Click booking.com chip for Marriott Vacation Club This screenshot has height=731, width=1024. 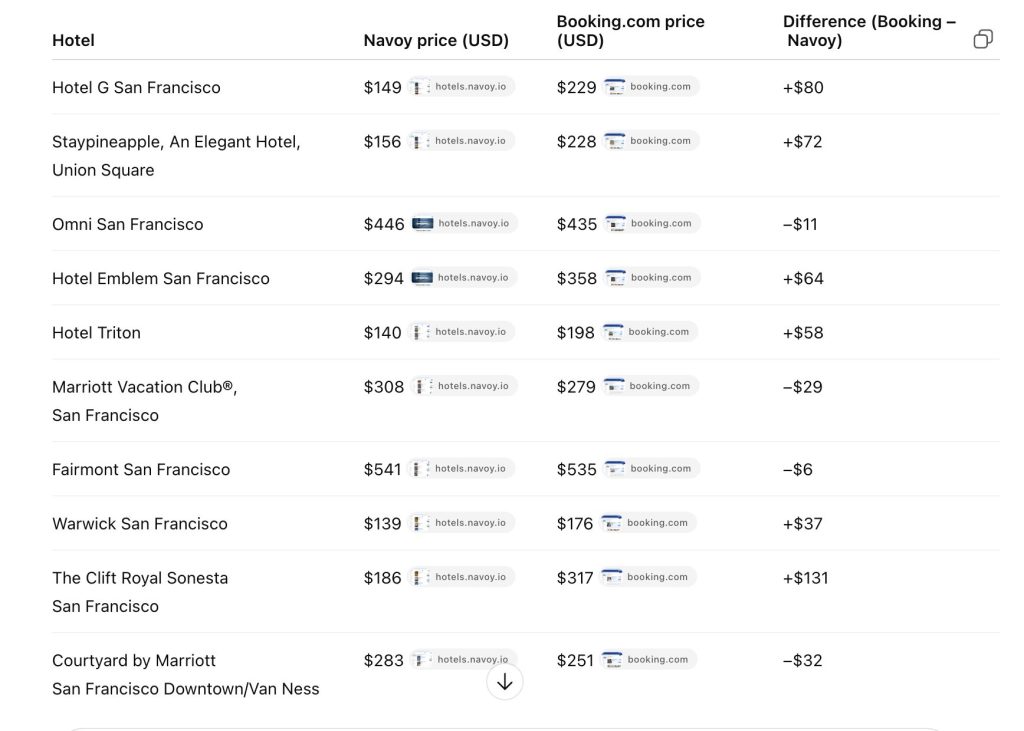coord(651,386)
